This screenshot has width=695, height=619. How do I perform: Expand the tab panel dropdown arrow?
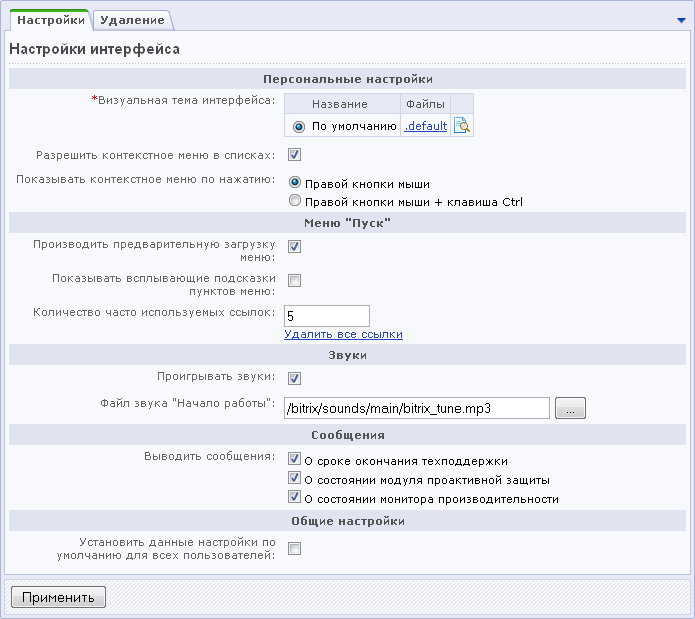coord(681,20)
